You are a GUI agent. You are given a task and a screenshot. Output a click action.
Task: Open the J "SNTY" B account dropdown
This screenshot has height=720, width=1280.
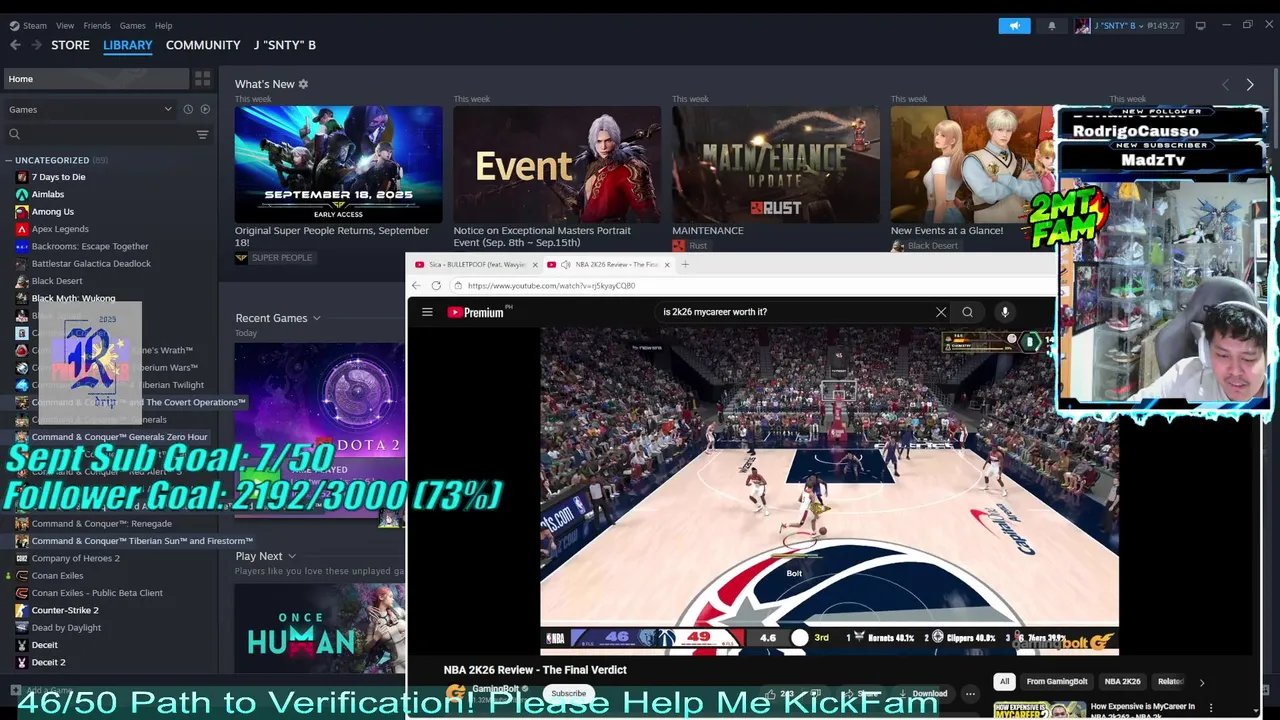(1127, 25)
